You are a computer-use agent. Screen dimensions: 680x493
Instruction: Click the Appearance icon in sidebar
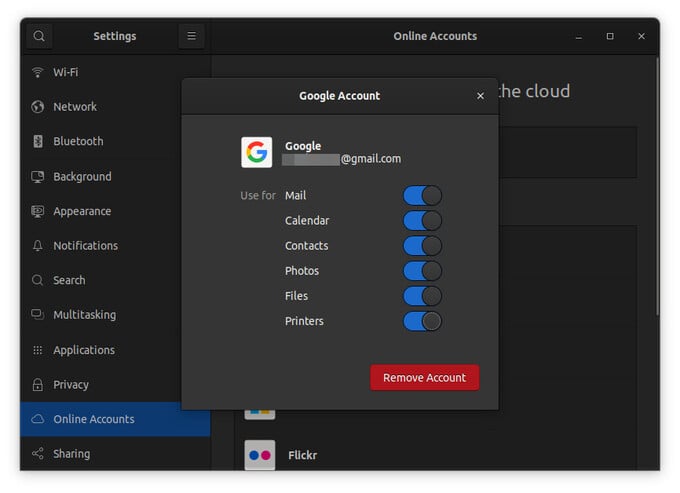38,211
